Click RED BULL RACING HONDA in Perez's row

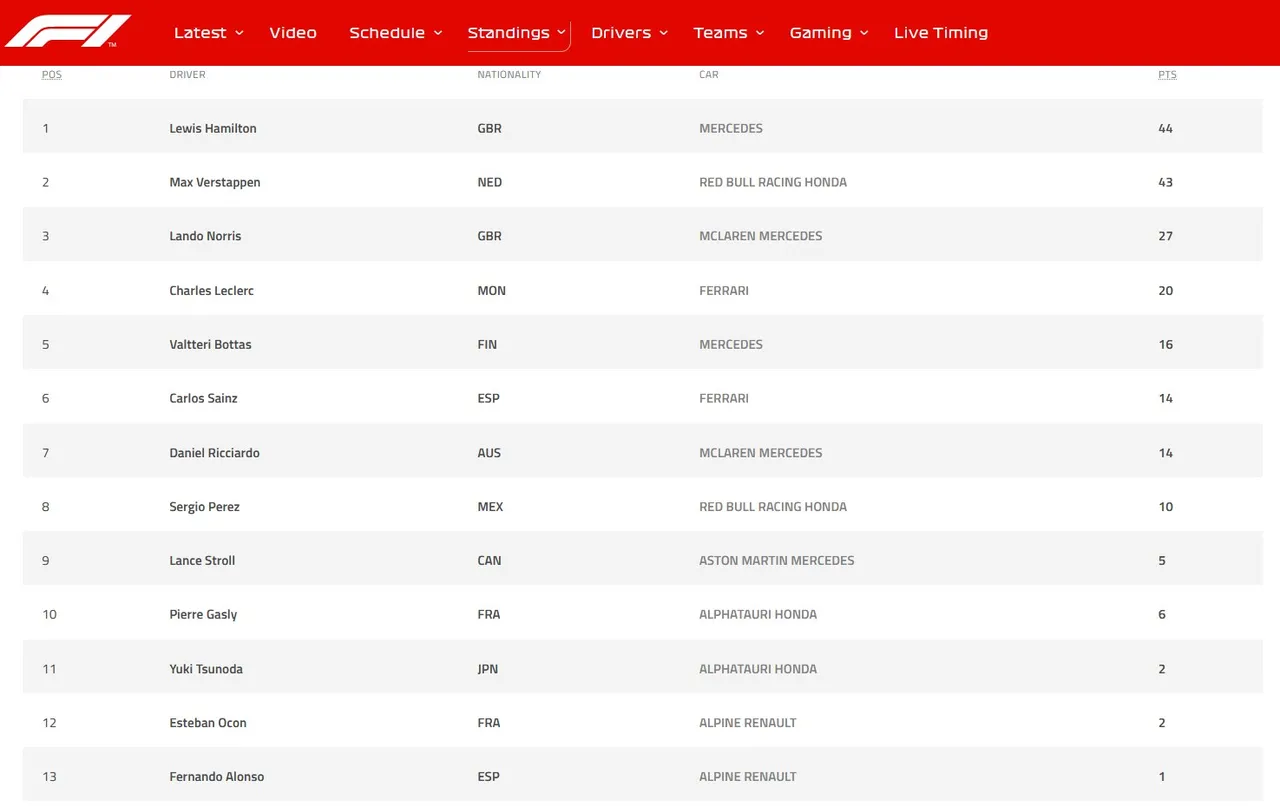773,506
